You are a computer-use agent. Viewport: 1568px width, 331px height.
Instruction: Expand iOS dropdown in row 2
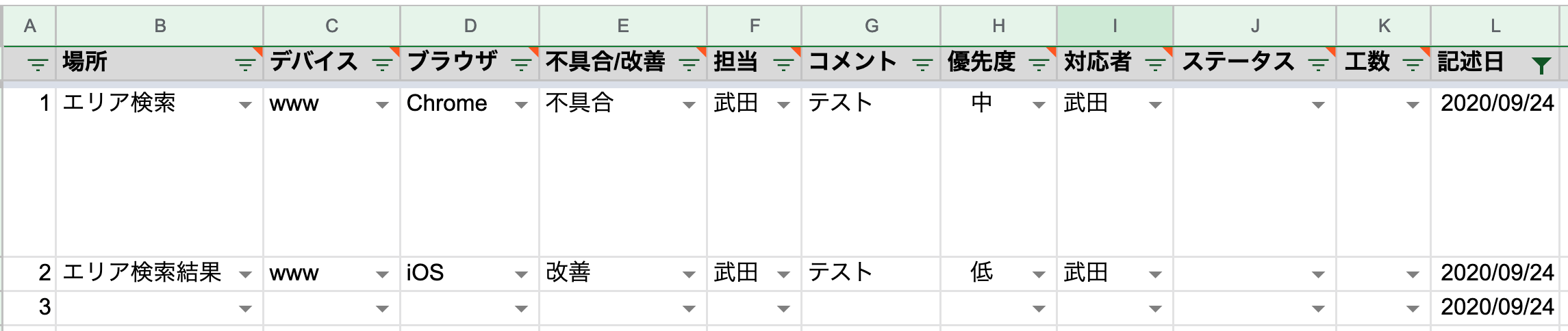(x=521, y=275)
